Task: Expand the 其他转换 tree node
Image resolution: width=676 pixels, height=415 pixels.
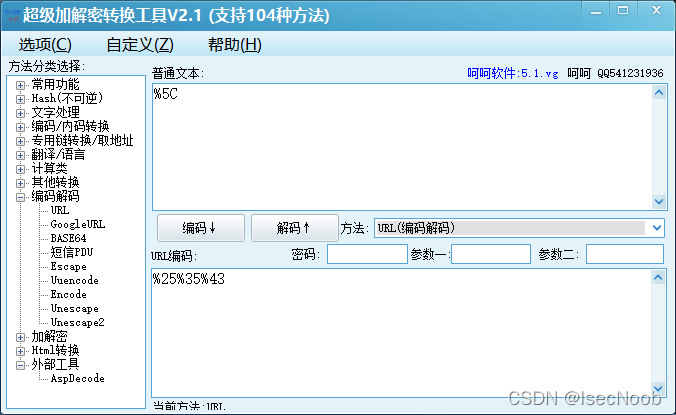Action: point(20,183)
